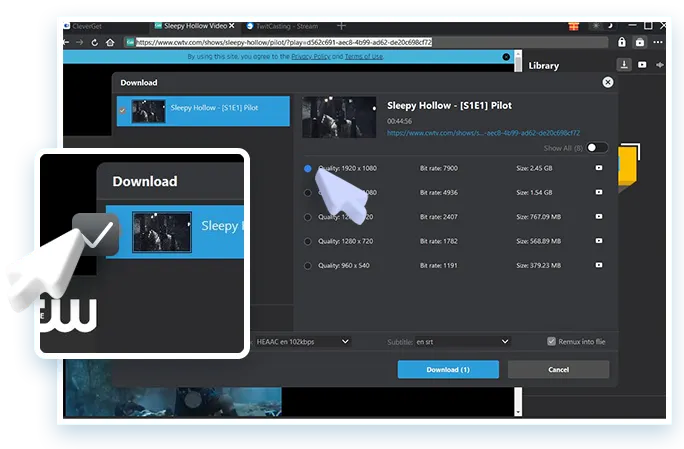Click the address bar URL field

pos(366,42)
